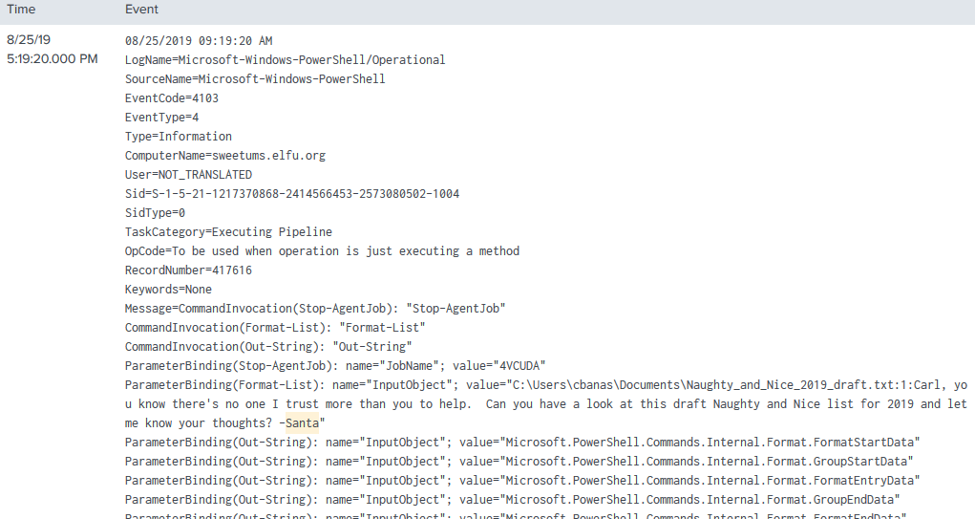Click the EventType=4 field
Screen dimensions: 975x519
click(x=162, y=117)
